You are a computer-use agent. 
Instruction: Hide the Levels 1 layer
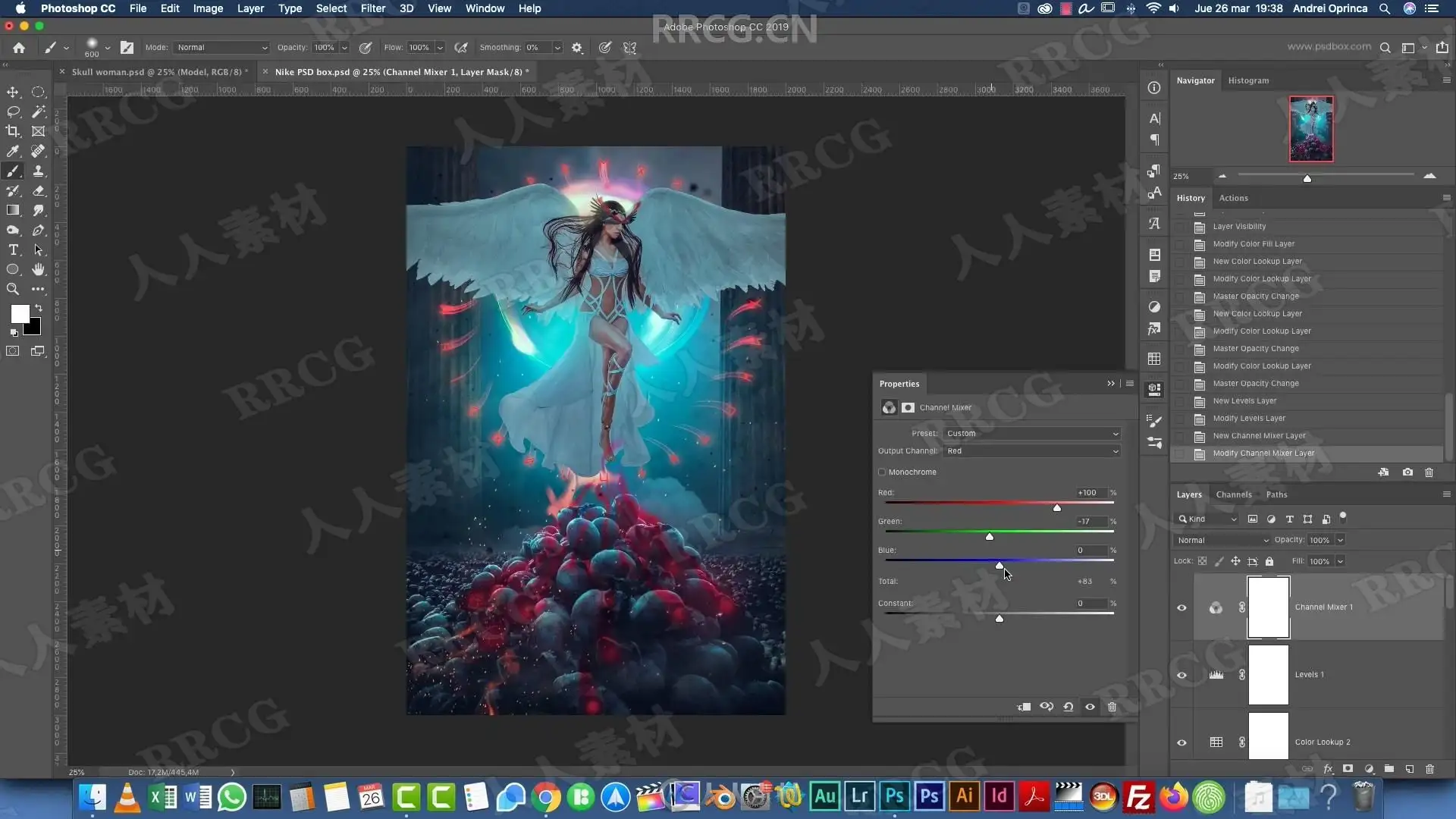pyautogui.click(x=1181, y=675)
